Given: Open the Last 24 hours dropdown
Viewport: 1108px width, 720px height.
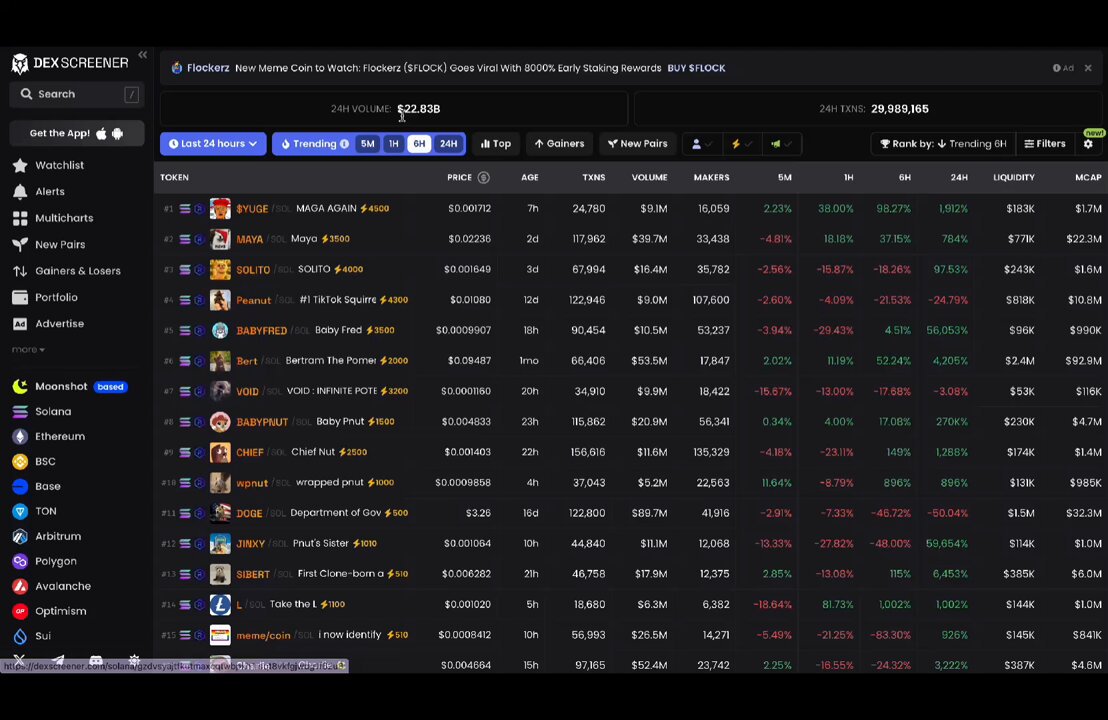Looking at the screenshot, I should [x=213, y=144].
